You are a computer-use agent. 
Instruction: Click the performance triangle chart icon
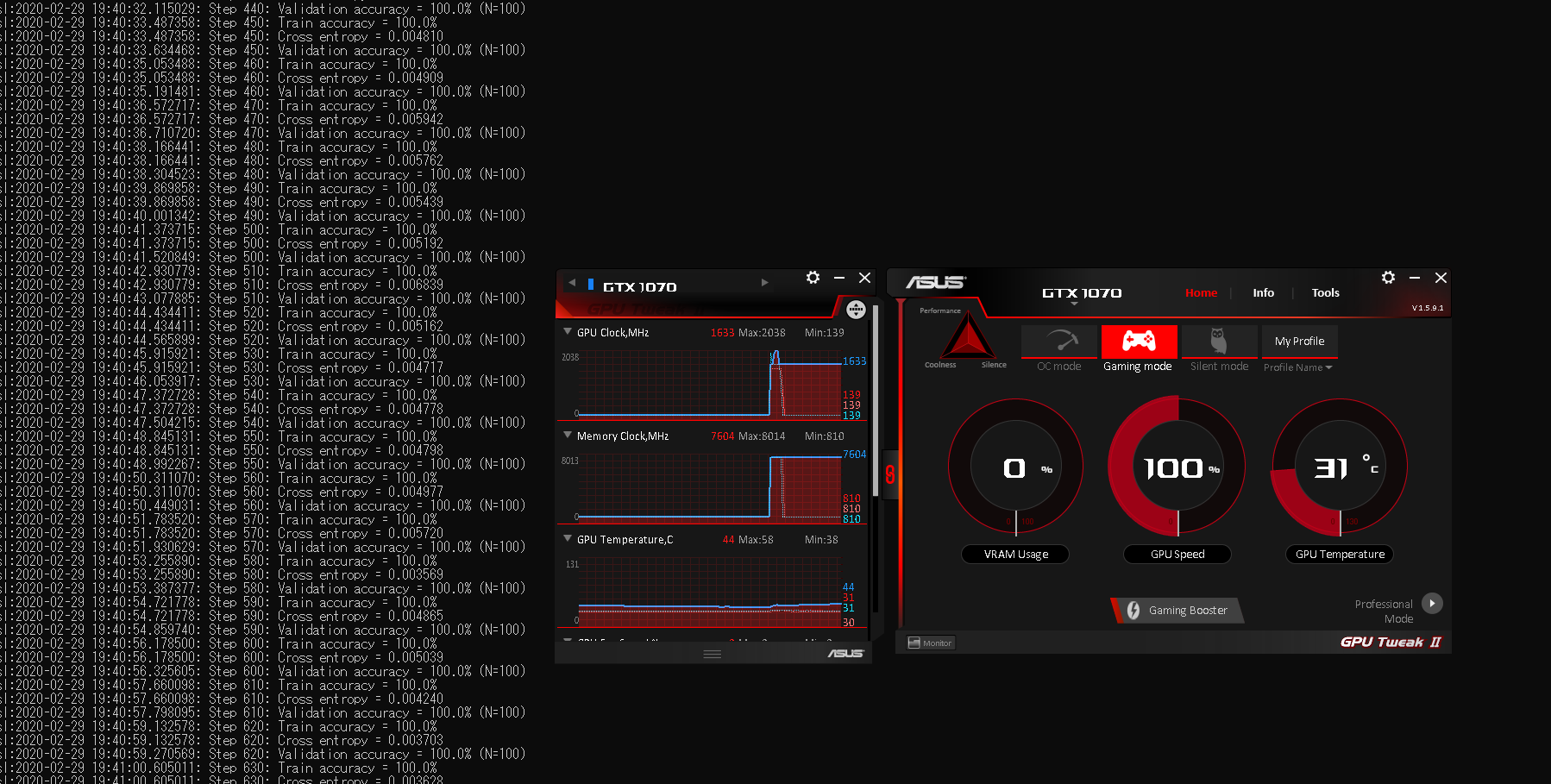(967, 336)
